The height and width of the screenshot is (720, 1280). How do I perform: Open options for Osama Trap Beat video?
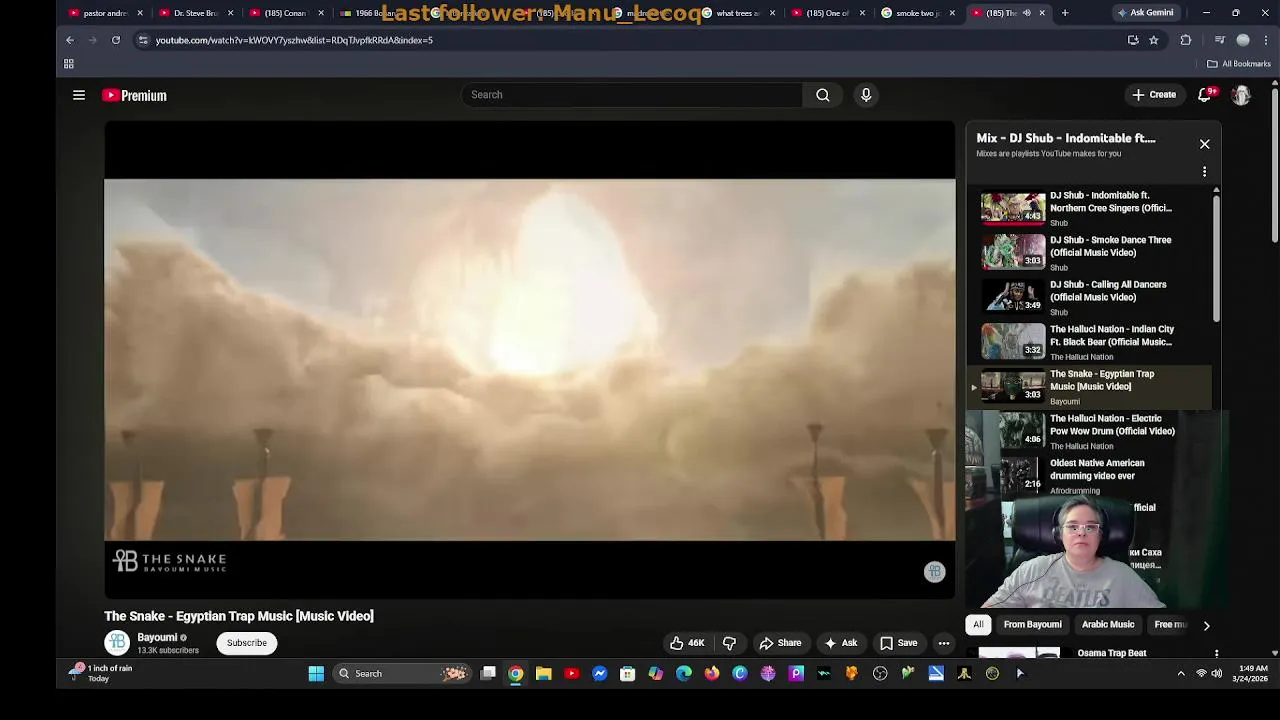(1216, 653)
